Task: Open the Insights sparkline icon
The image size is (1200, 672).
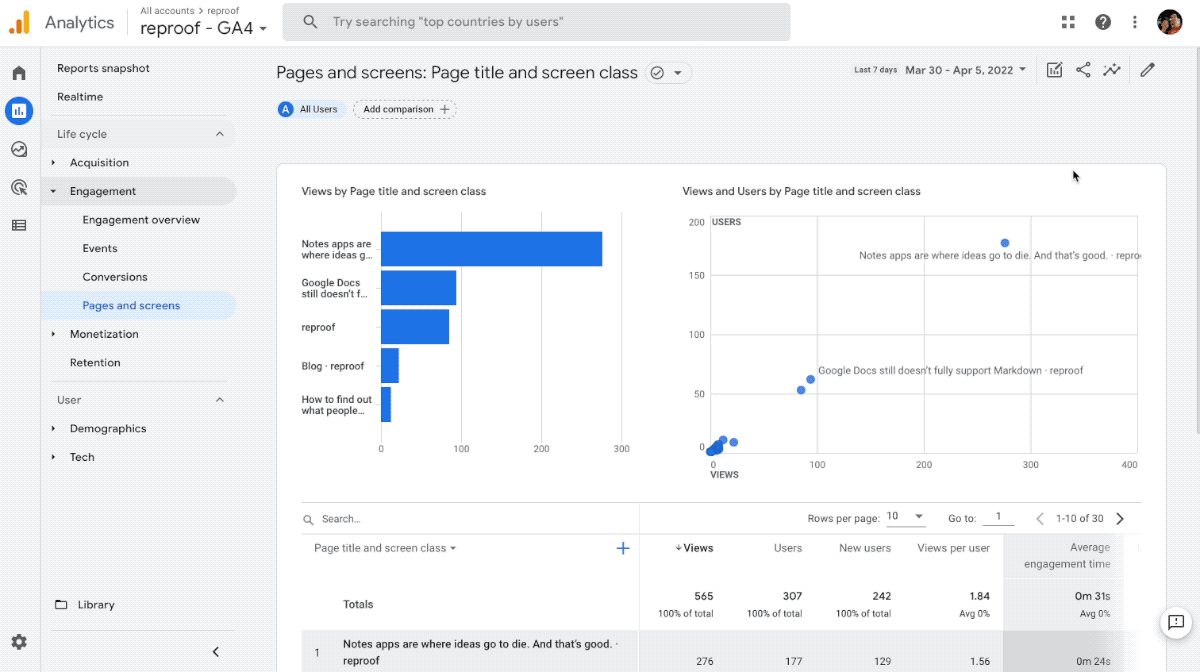Action: pos(1112,70)
